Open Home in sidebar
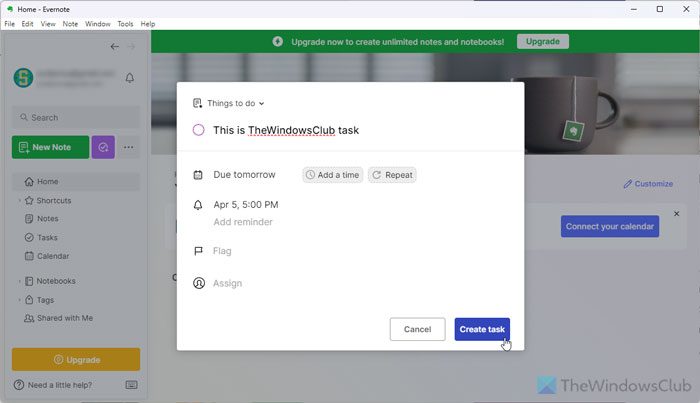This screenshot has height=403, width=700. (x=76, y=182)
